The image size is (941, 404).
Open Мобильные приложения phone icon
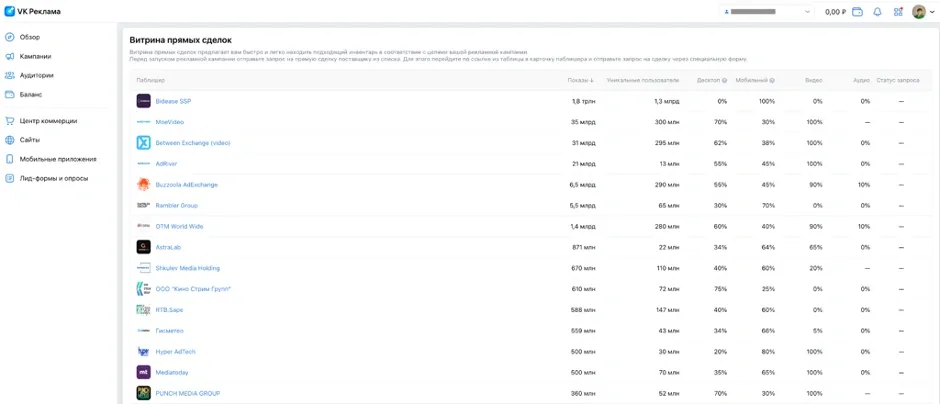[9, 159]
